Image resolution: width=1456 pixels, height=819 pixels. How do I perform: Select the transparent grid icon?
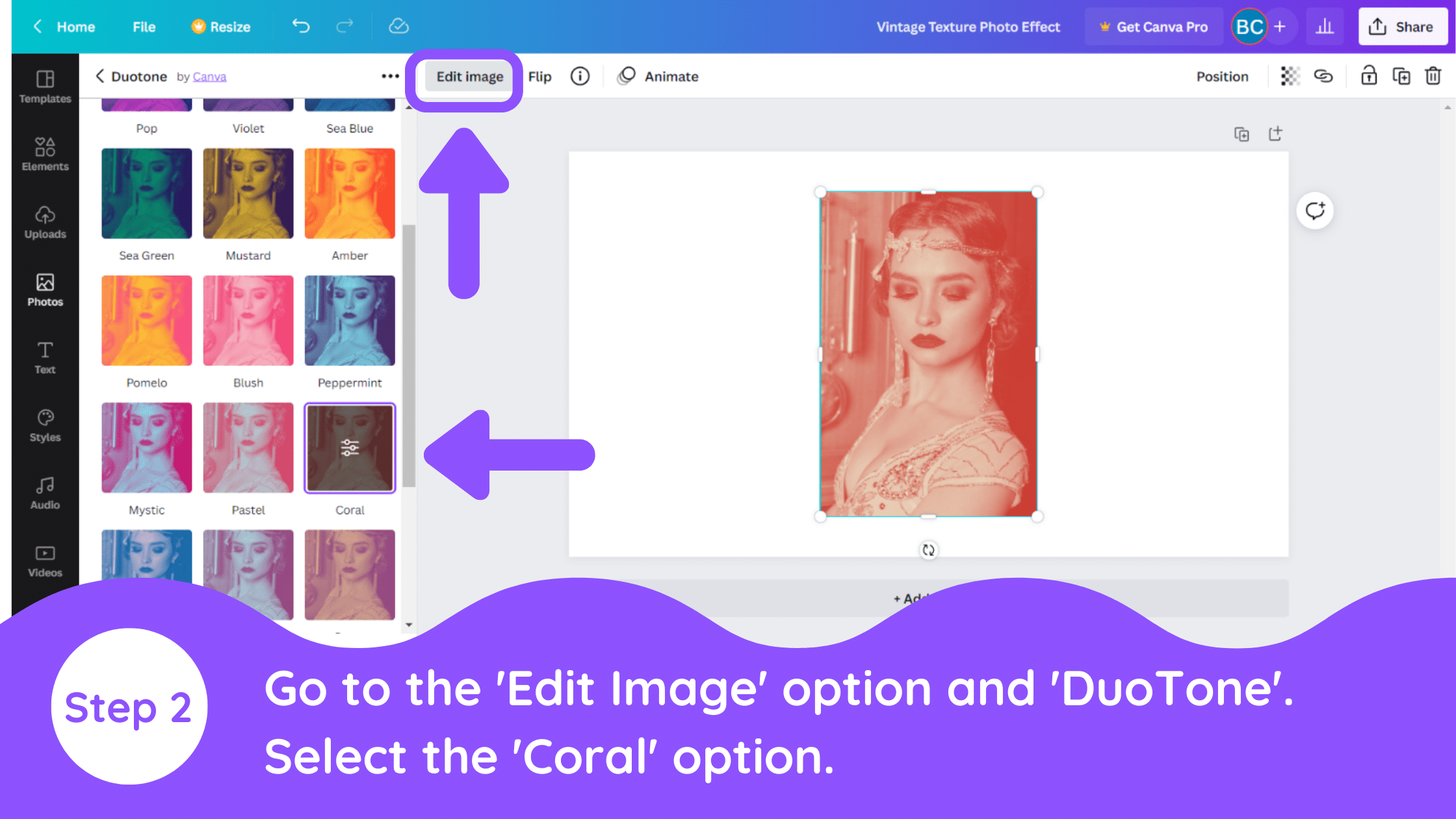(1289, 76)
